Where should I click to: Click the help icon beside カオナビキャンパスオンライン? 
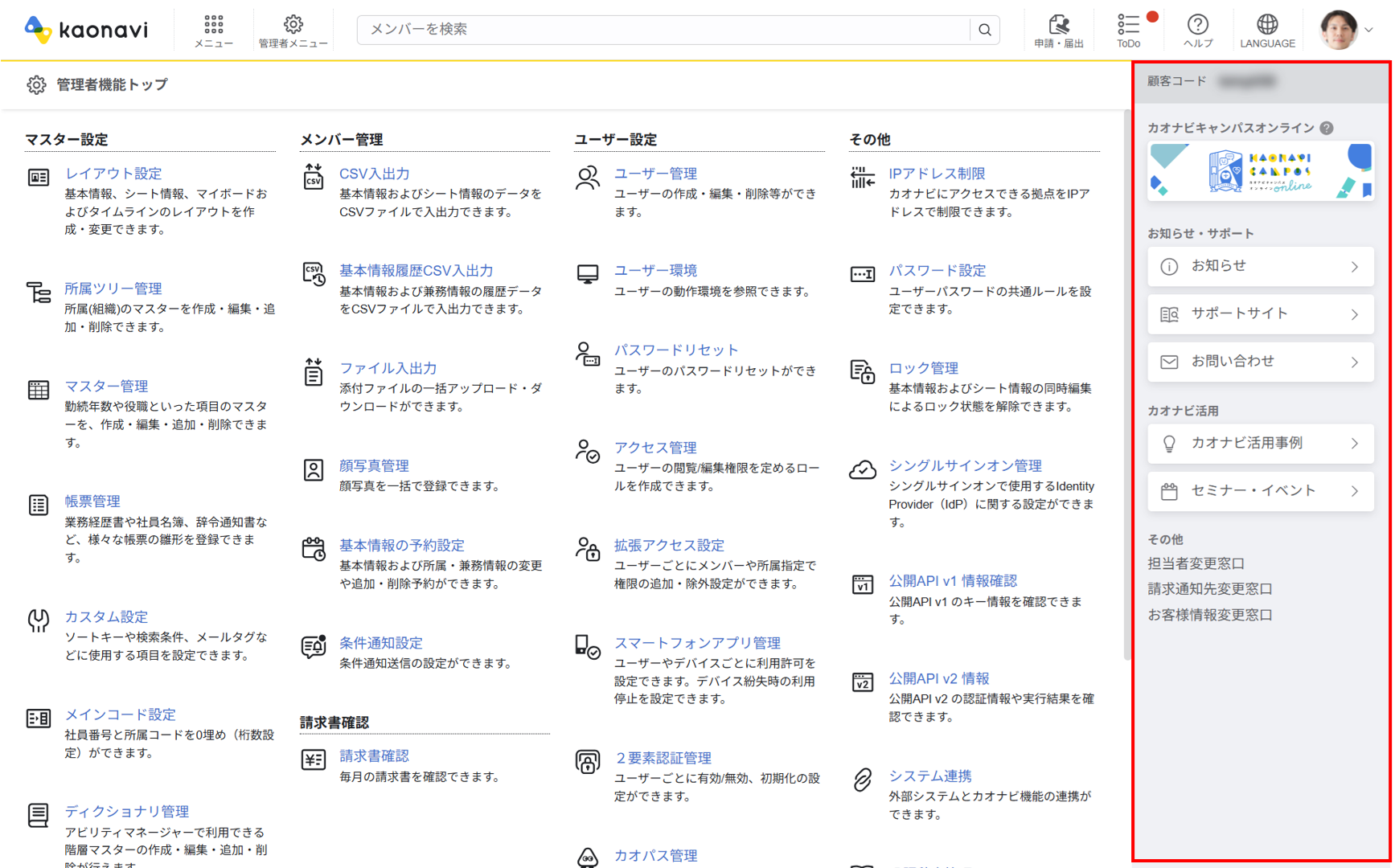coord(1327,128)
